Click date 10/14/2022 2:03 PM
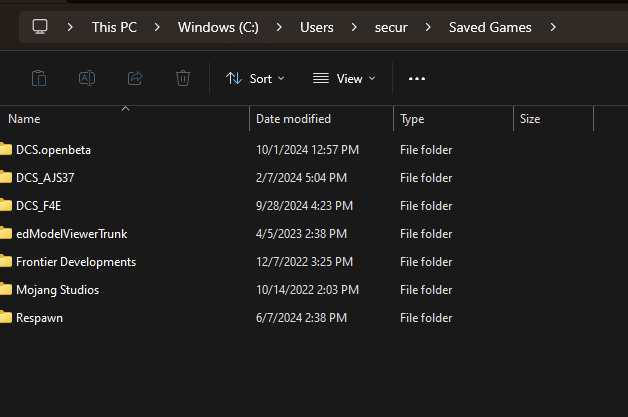This screenshot has height=417, width=628. 307,290
